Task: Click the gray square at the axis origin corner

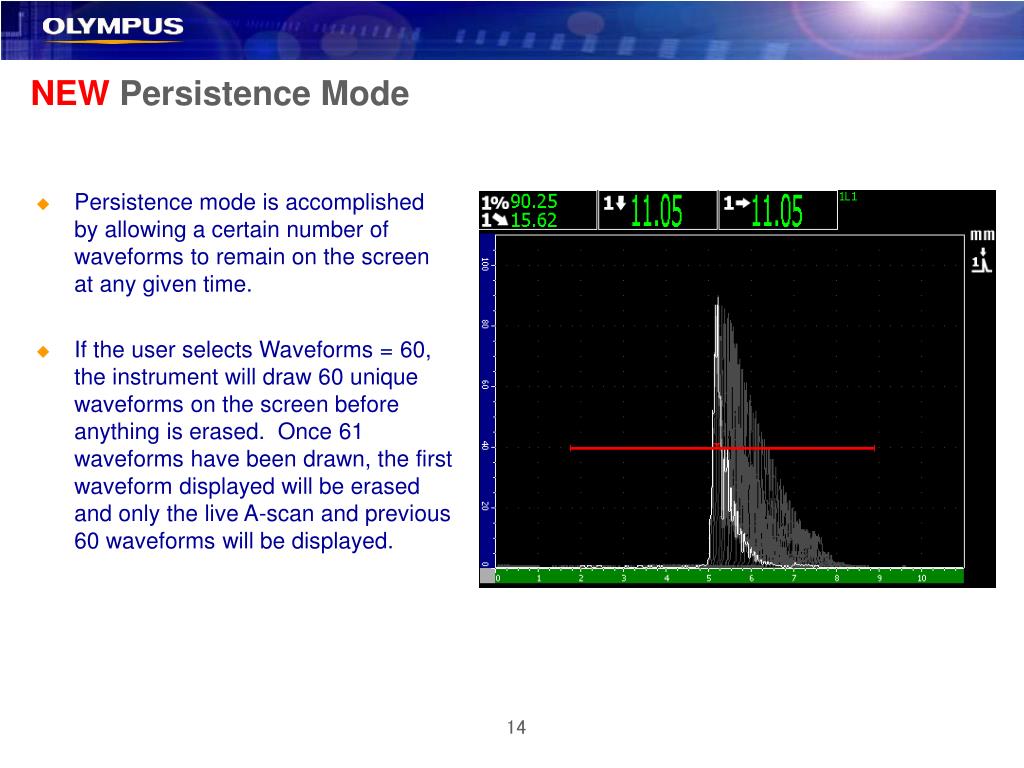Action: tap(487, 576)
